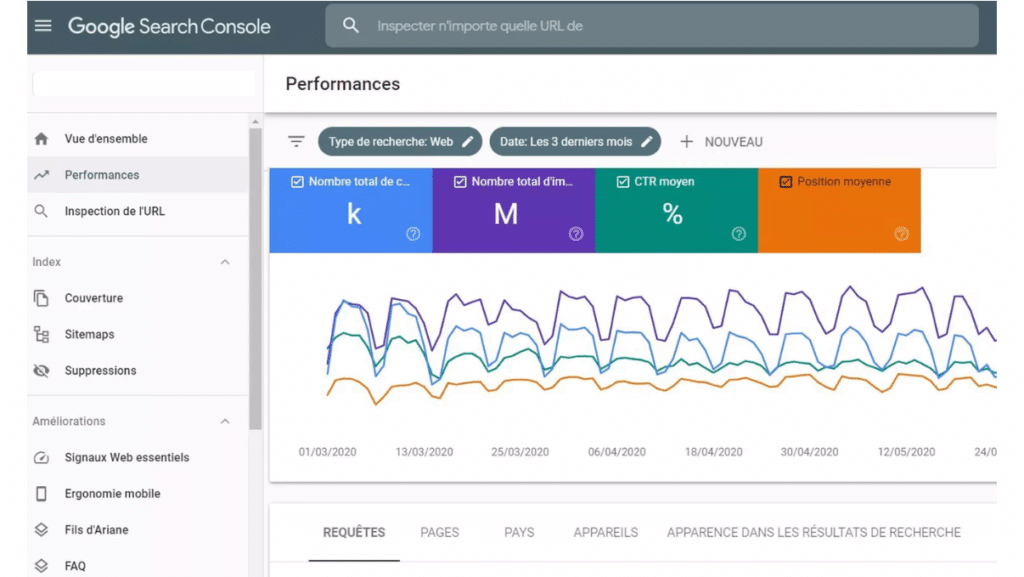Screen dimensions: 1024x577
Task: Open help icon on CTR moyen card
Action: pos(739,234)
